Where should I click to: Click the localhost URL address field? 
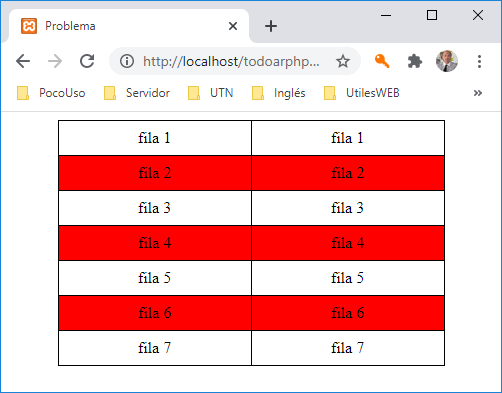point(231,61)
